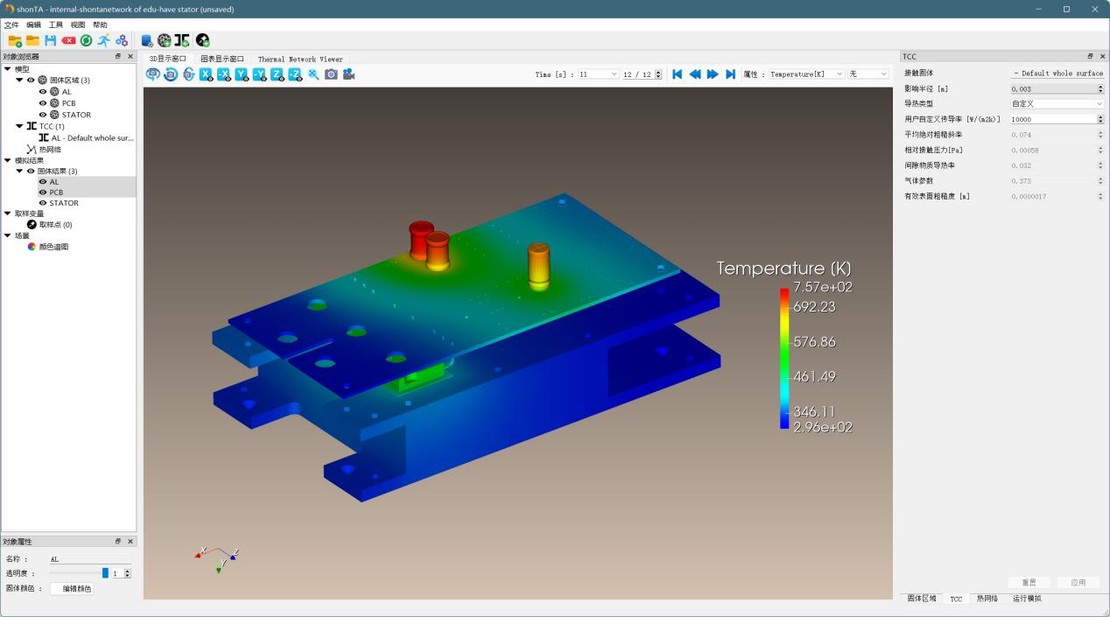The width and height of the screenshot is (1110, 617).
Task: Hide the PCB solid region under 模型
Action: pyautogui.click(x=43, y=103)
